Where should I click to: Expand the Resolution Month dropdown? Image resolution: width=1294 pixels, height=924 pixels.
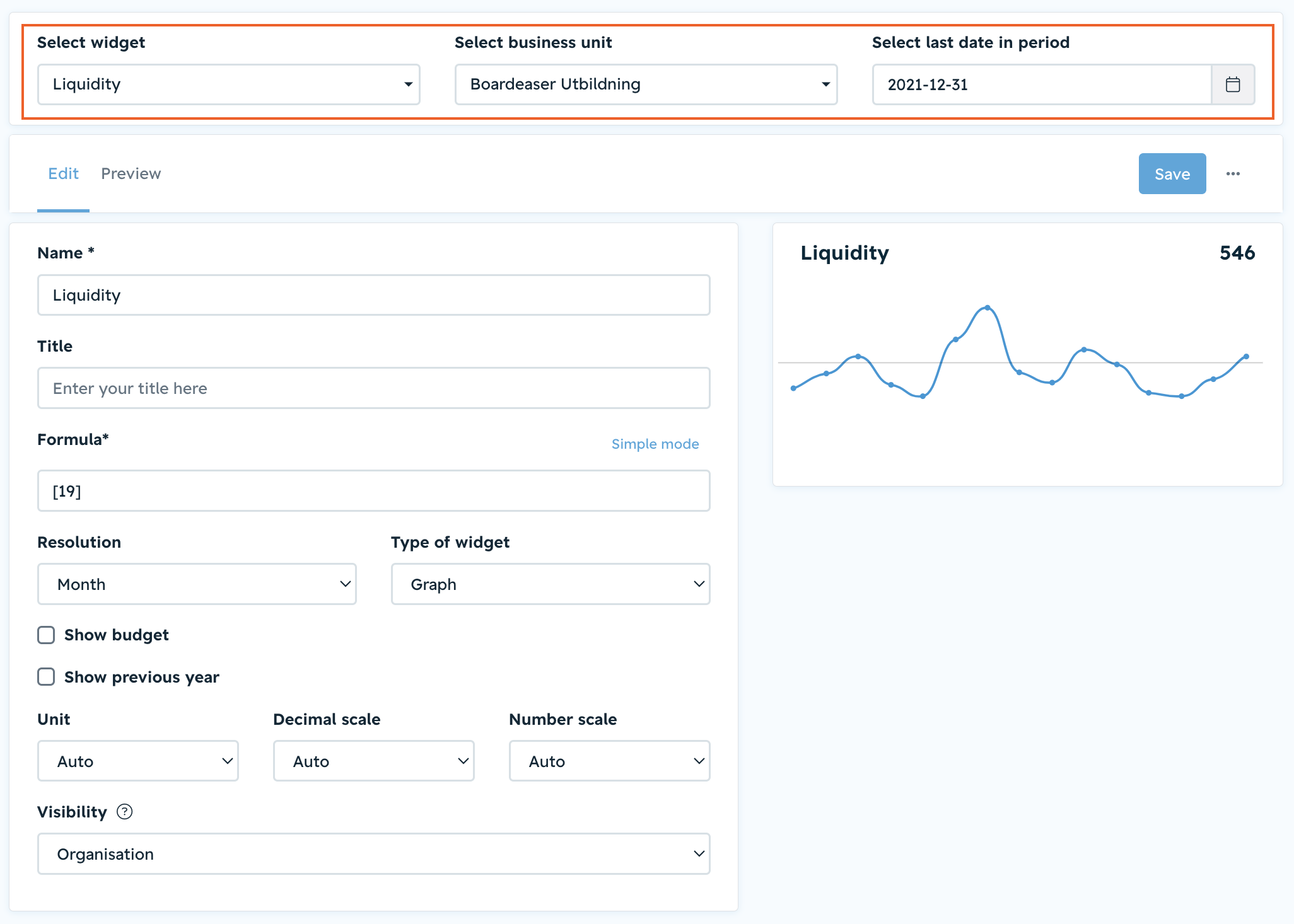tap(197, 584)
